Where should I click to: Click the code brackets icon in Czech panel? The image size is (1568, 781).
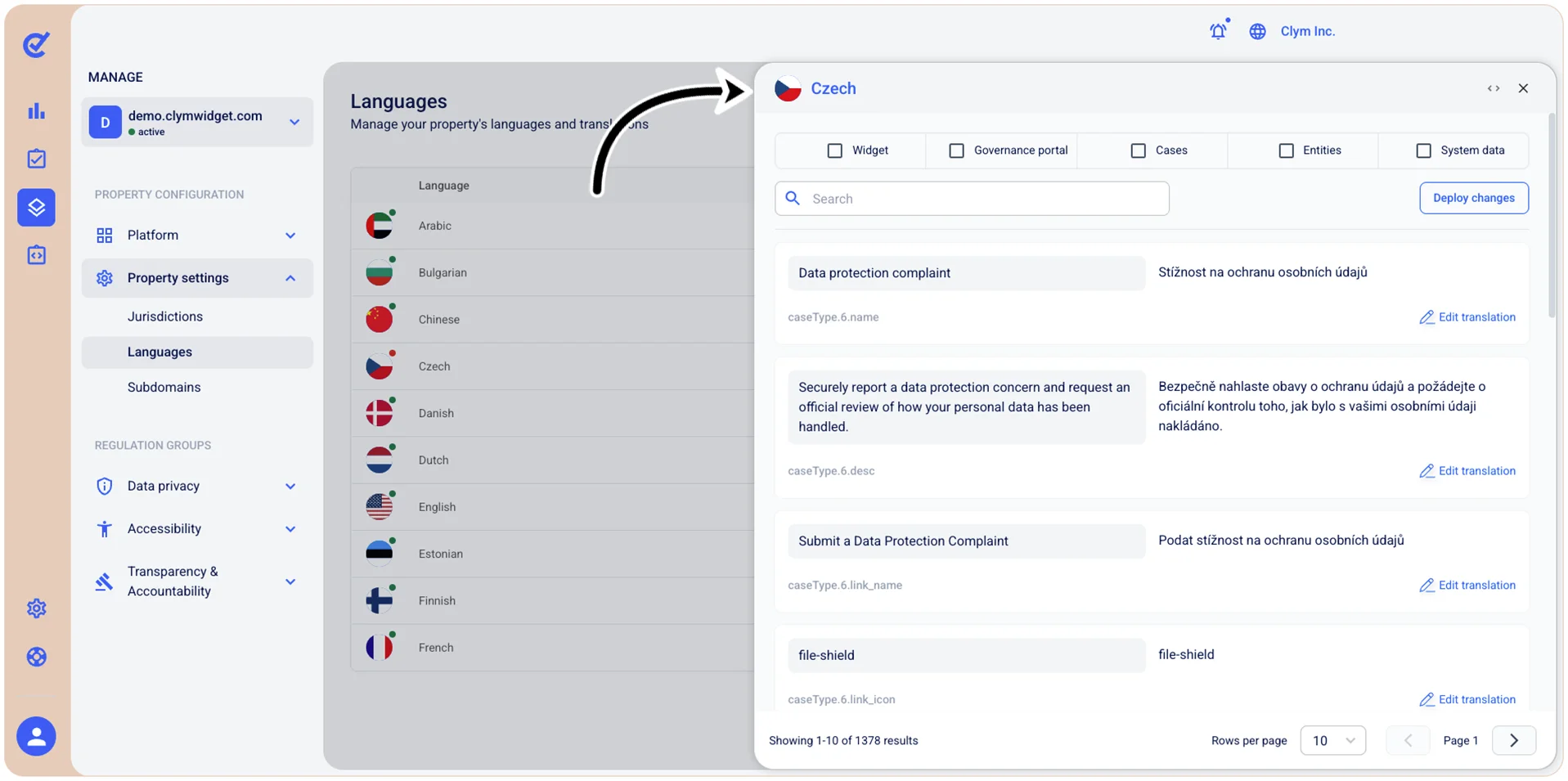tap(1493, 88)
